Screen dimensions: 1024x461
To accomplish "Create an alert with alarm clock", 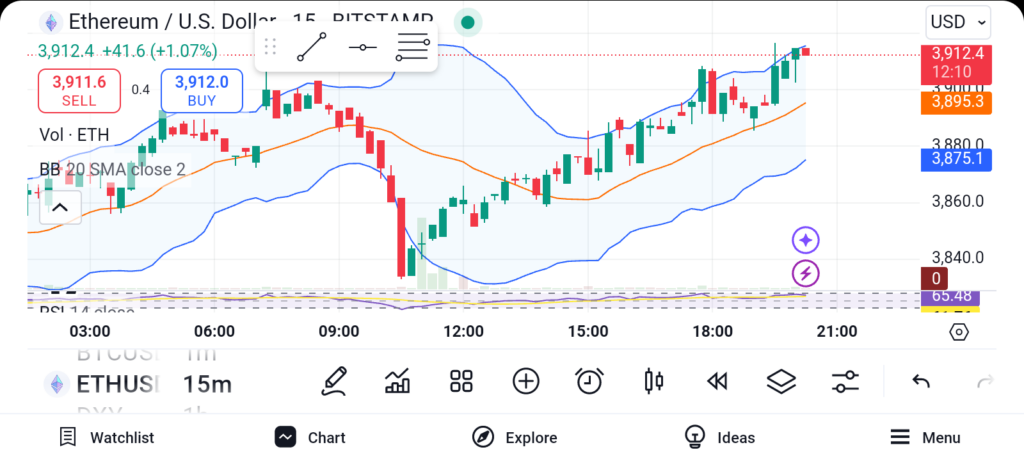I will click(x=590, y=381).
